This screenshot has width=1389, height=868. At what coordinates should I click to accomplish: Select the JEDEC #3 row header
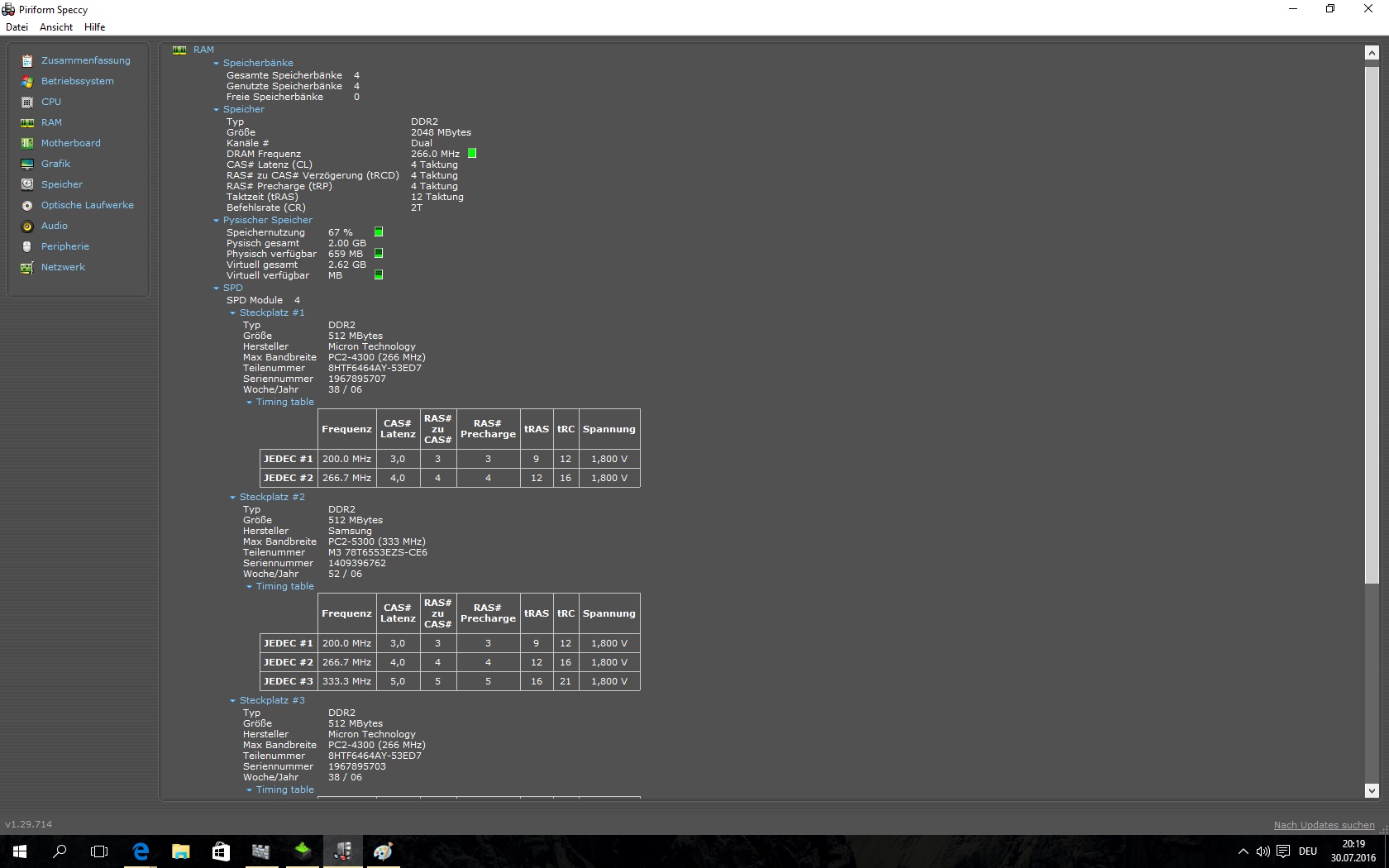[289, 681]
